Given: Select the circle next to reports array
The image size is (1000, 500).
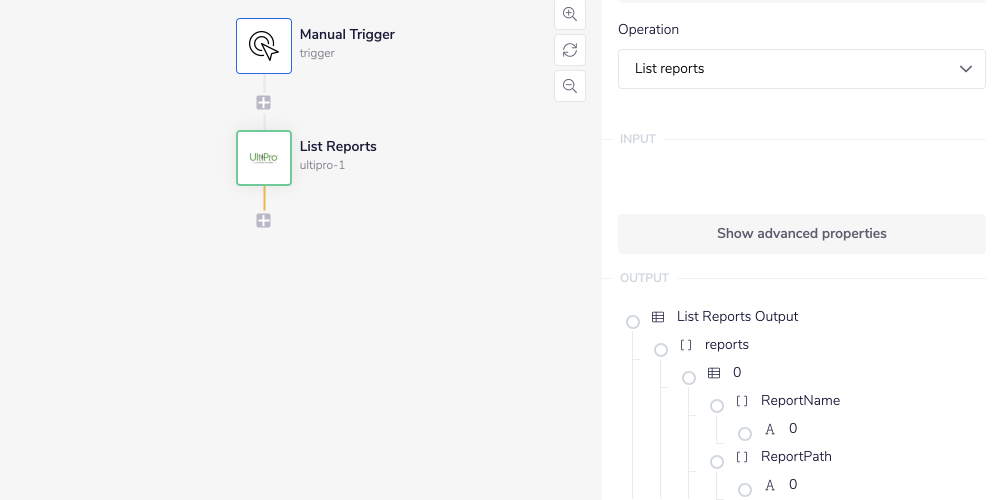Looking at the screenshot, I should (661, 350).
